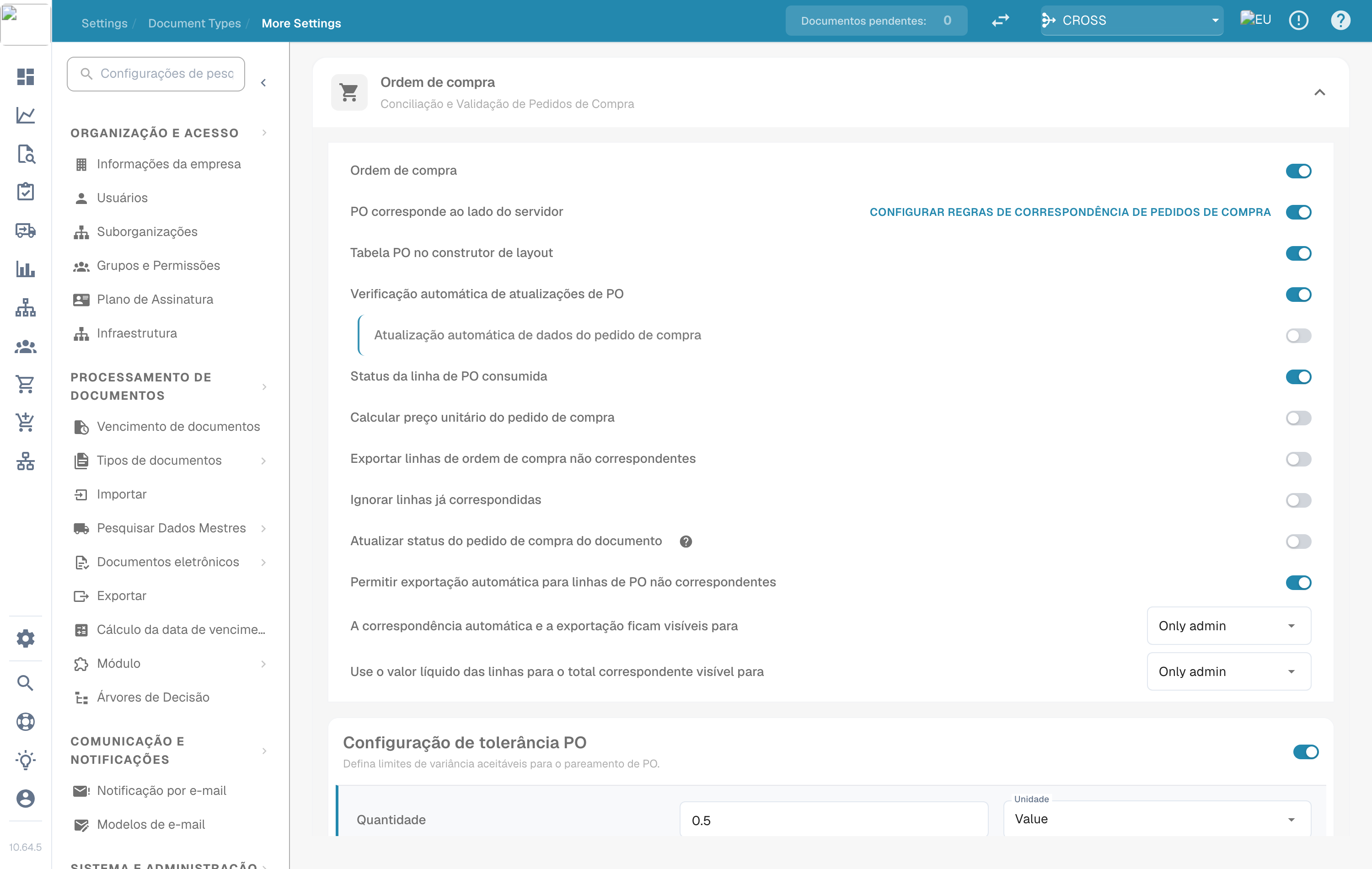Click the Documentos pendentes button

(876, 21)
